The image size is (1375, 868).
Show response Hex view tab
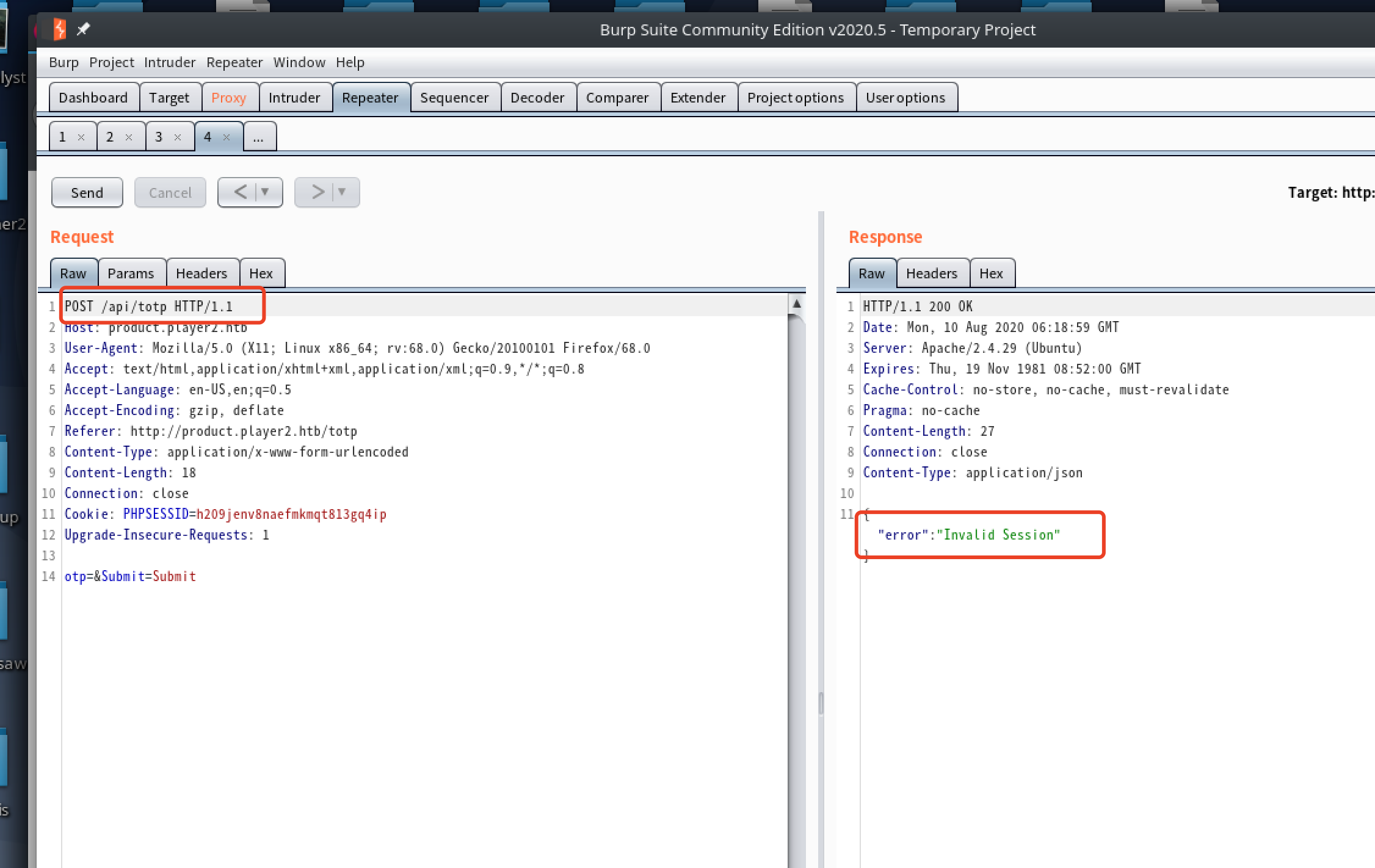991,273
